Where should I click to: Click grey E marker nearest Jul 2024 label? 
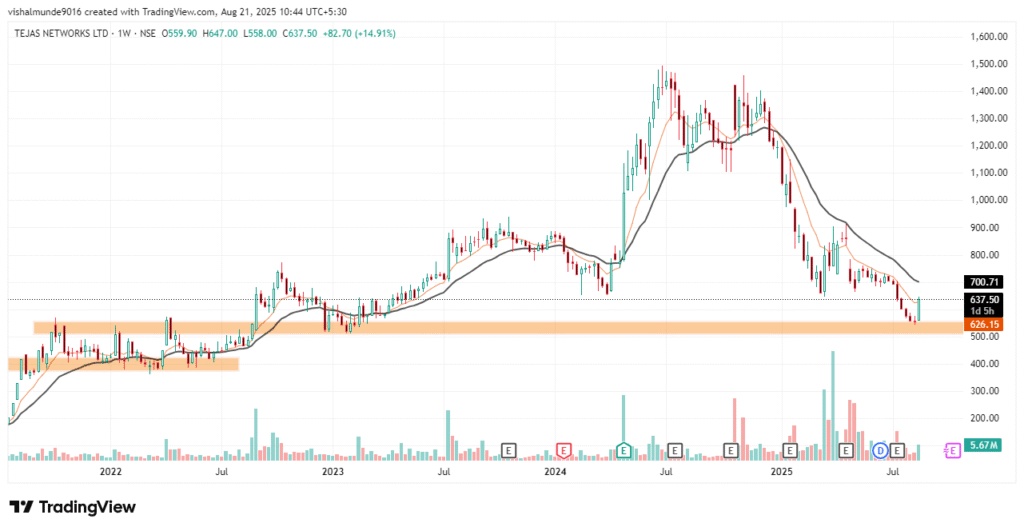point(675,450)
